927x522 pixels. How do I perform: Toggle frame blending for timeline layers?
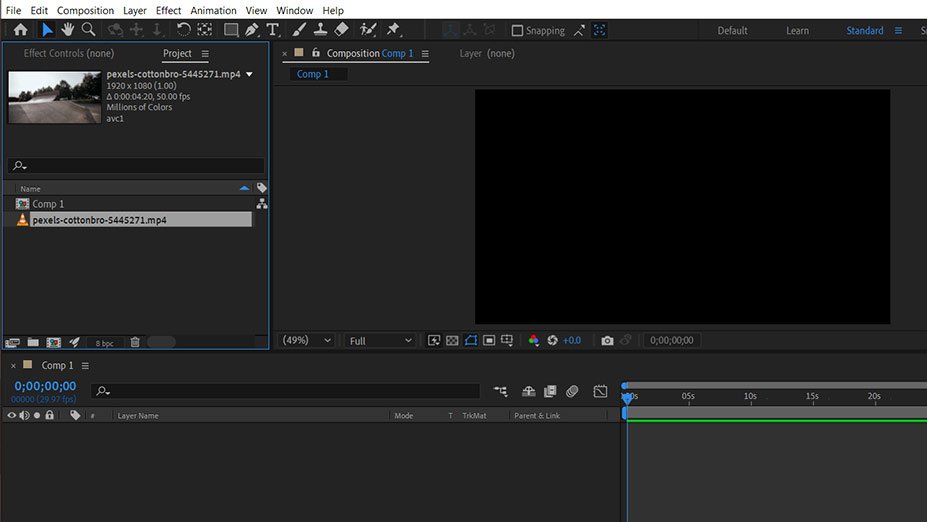click(x=550, y=391)
